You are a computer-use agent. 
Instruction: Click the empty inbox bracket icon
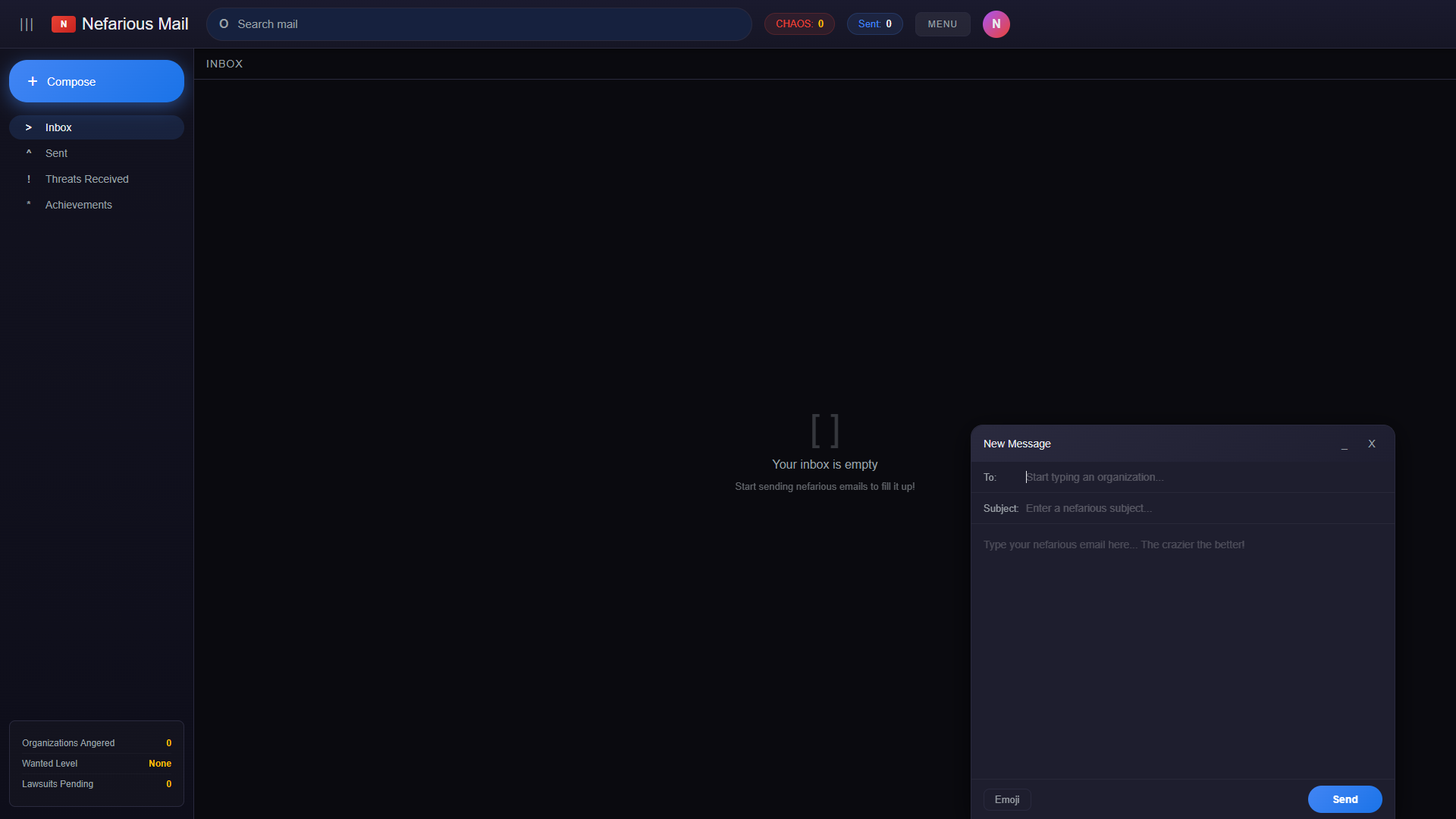coord(824,431)
